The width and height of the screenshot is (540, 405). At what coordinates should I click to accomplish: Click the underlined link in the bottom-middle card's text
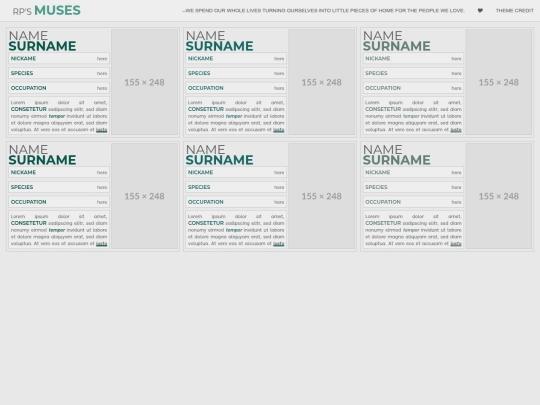click(279, 244)
